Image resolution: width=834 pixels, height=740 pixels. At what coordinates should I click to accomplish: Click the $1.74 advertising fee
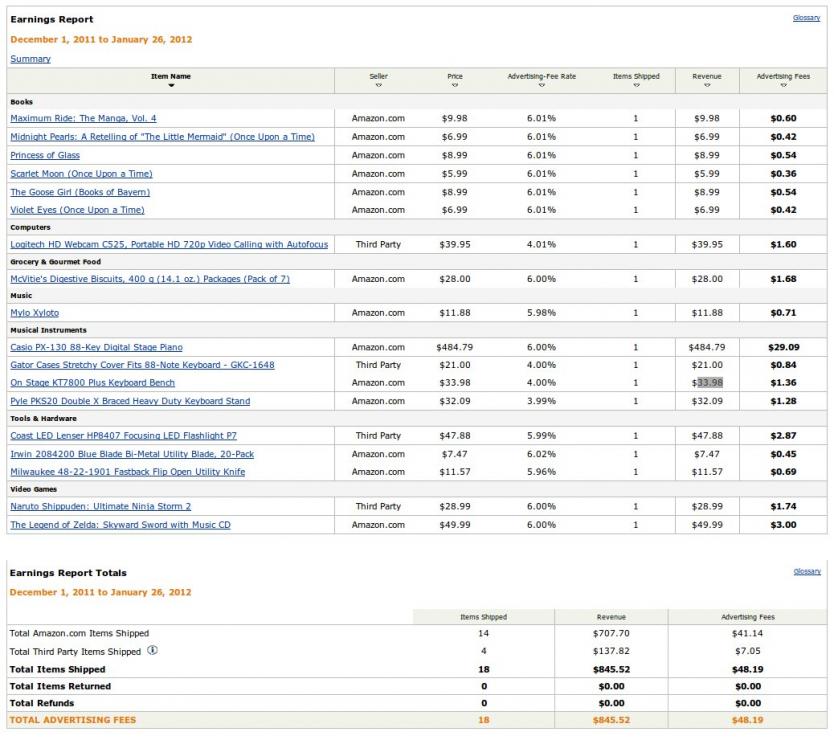coord(783,506)
